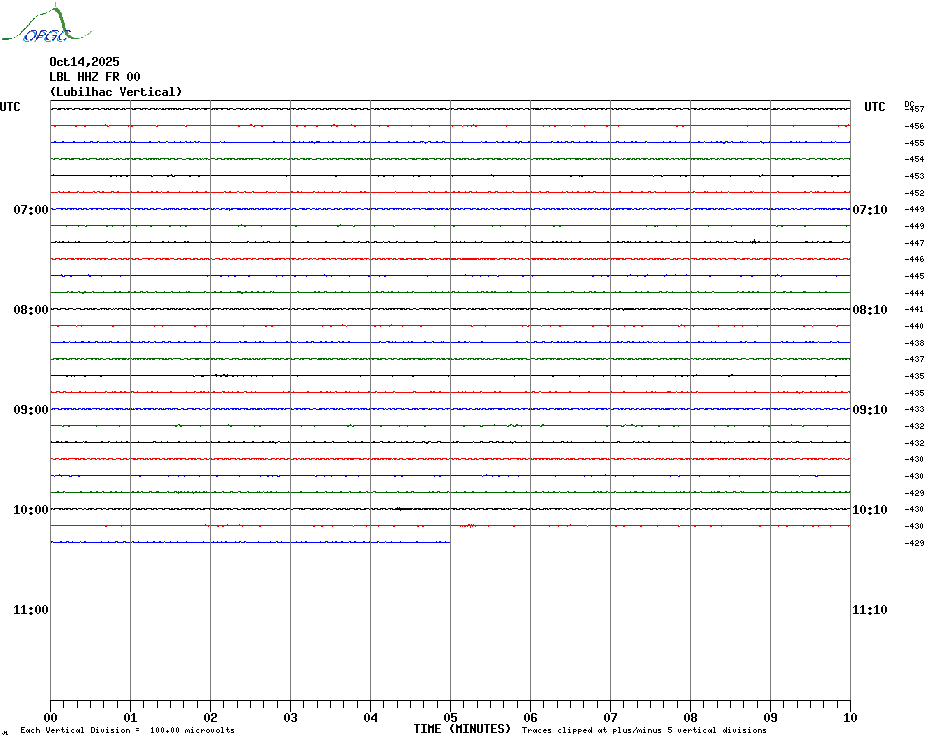Click the 10:00 time label
The height and width of the screenshot is (744, 930).
tap(31, 510)
